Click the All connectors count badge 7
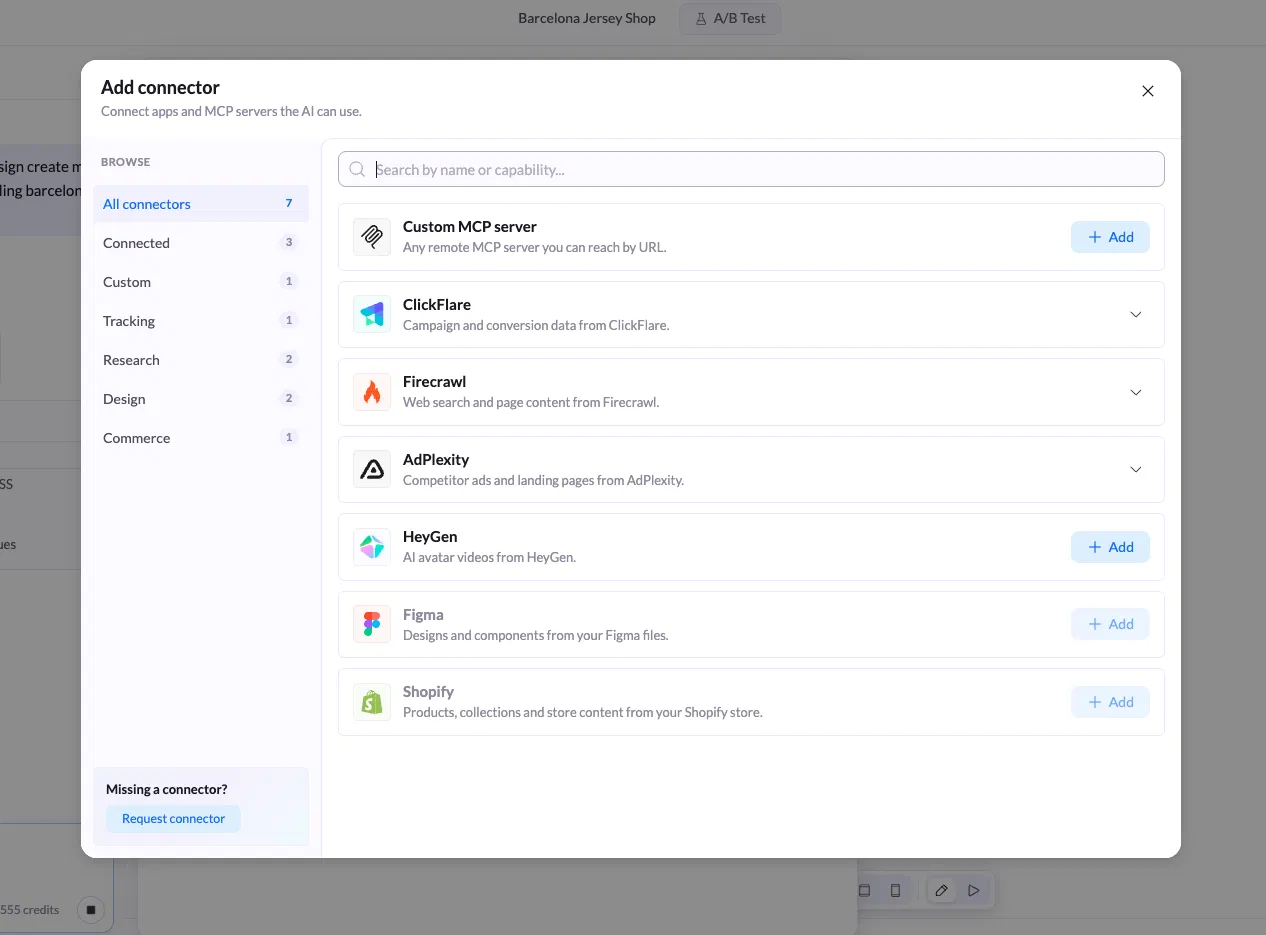1266x935 pixels. tap(289, 203)
